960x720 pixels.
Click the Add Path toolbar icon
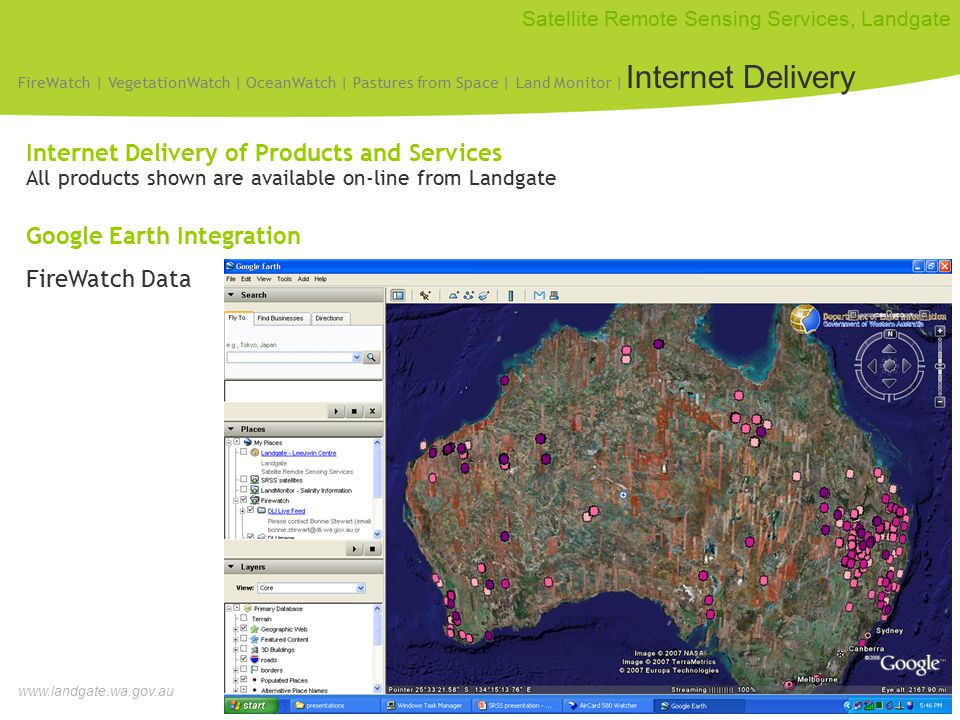click(469, 296)
